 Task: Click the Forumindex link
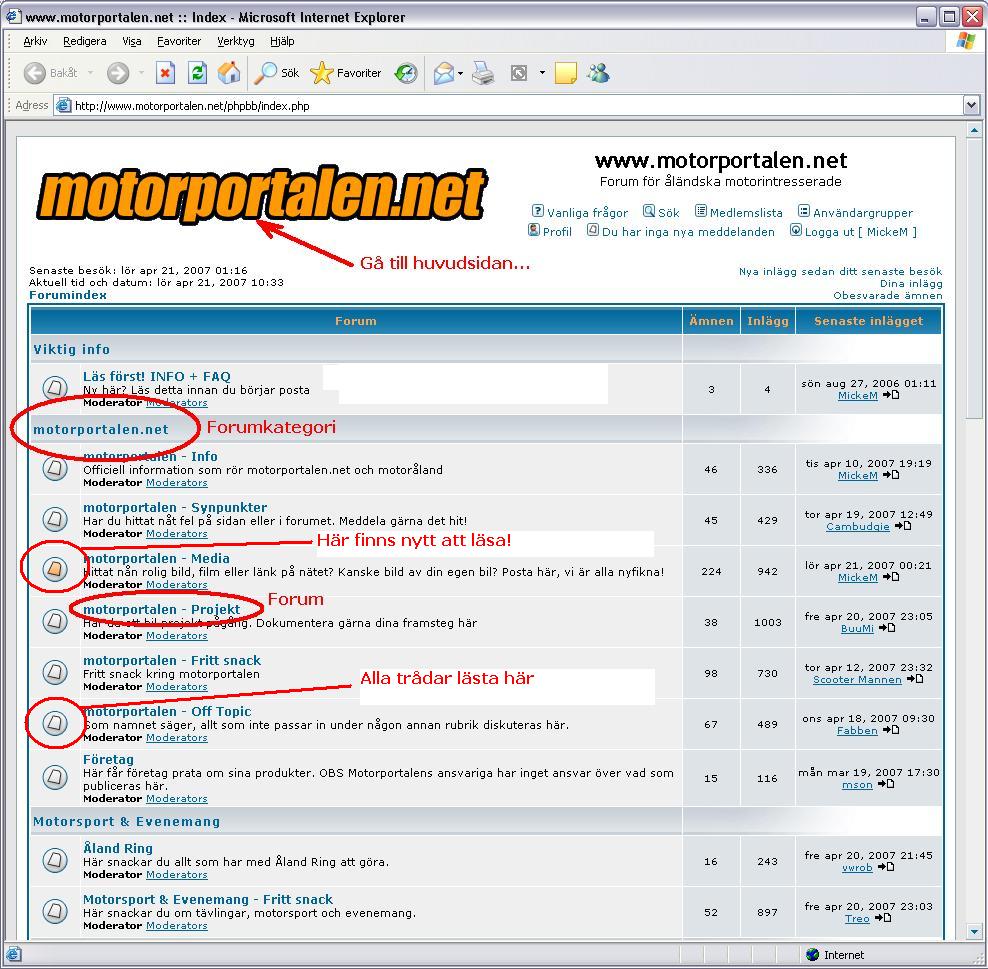(68, 295)
